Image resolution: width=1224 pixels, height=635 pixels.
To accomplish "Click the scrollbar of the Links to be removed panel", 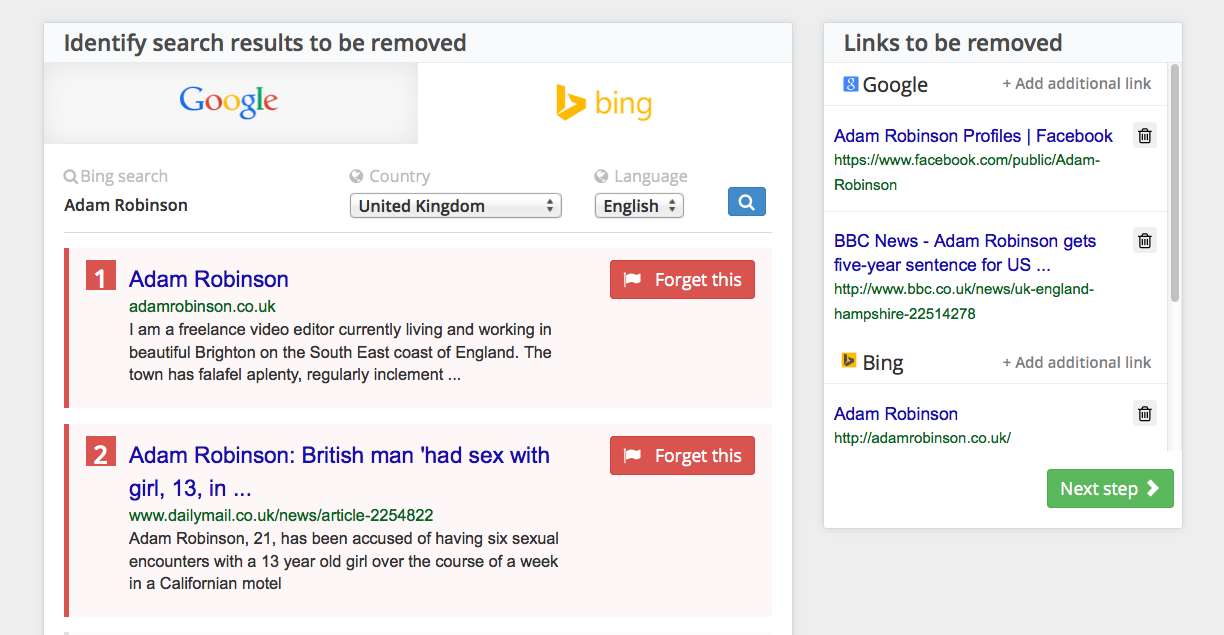I will tap(1175, 183).
